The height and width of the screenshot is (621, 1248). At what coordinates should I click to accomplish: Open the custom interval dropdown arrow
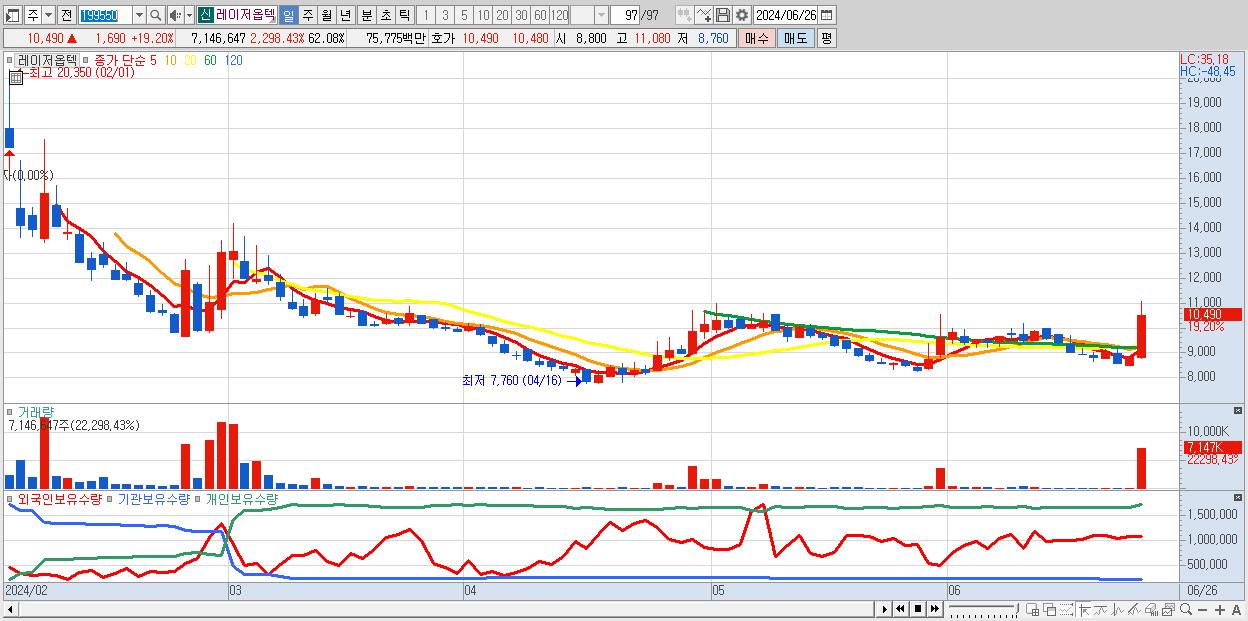(x=601, y=15)
